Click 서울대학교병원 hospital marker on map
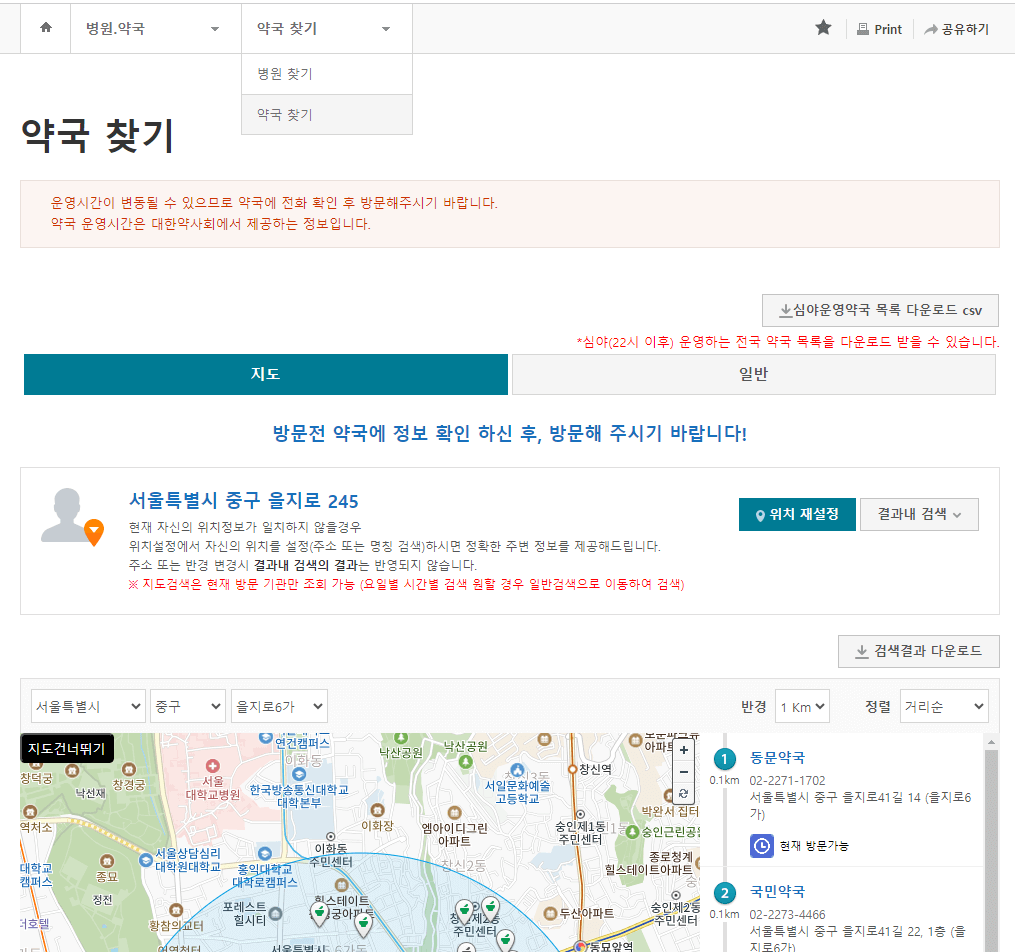This screenshot has width=1015, height=952. (x=213, y=766)
